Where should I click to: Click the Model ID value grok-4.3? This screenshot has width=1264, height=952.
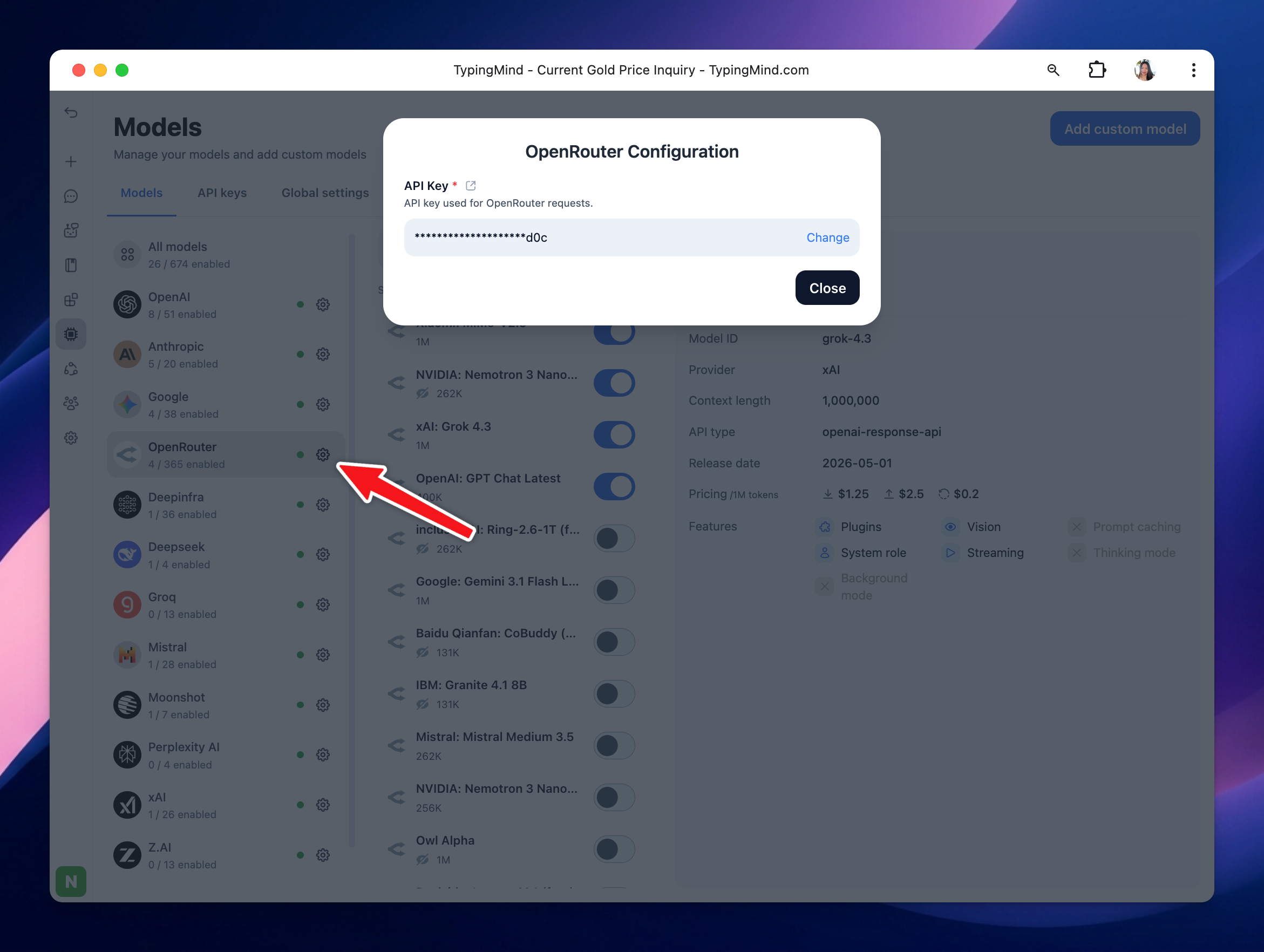coord(846,339)
